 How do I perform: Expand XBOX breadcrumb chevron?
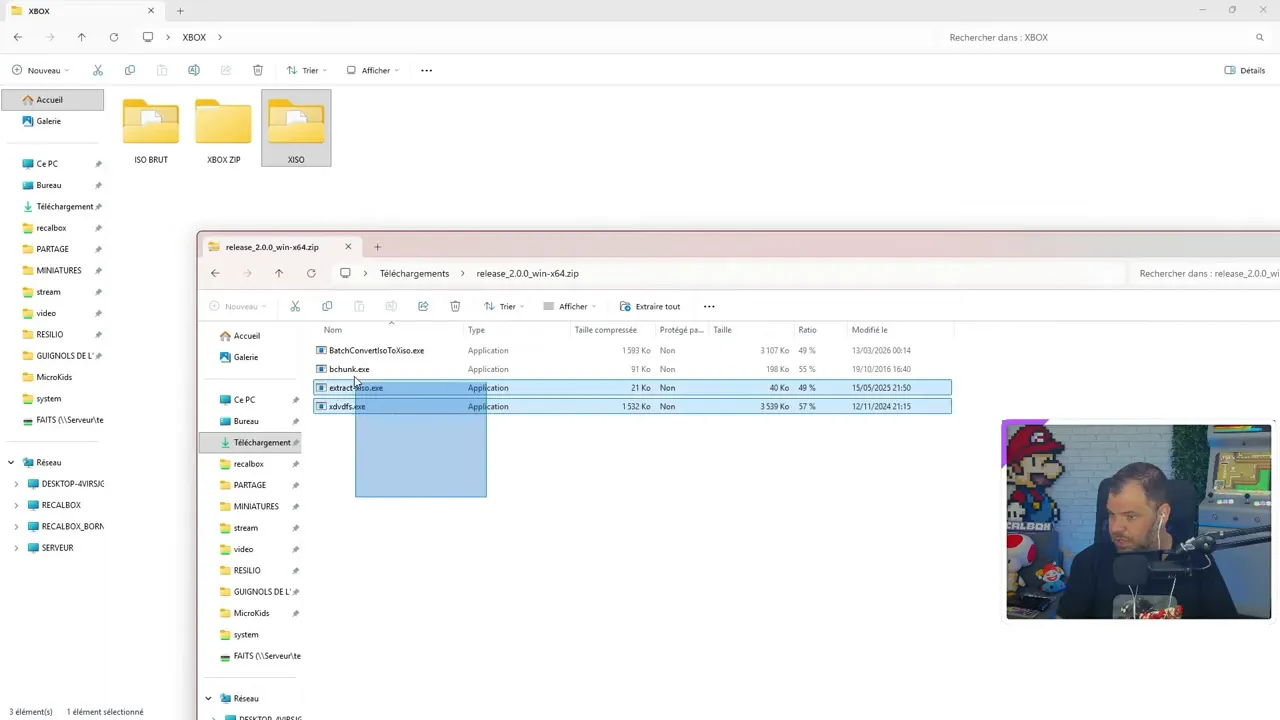[220, 37]
